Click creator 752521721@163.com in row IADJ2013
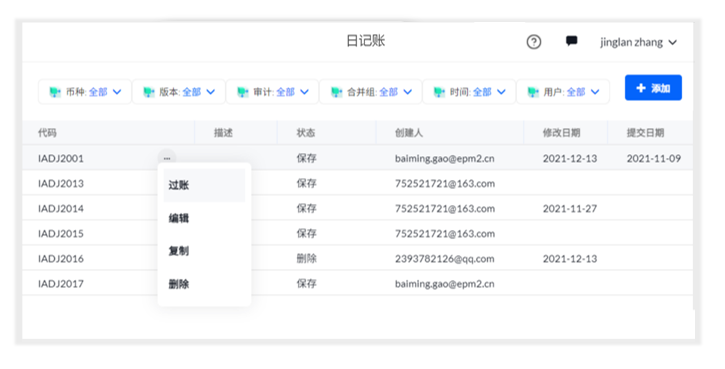 pos(445,184)
